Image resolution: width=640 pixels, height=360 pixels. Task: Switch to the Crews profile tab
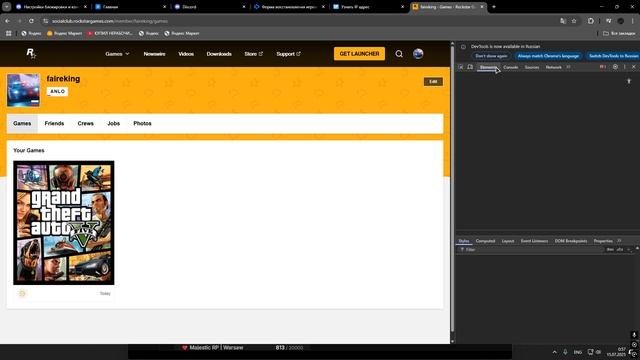click(86, 123)
